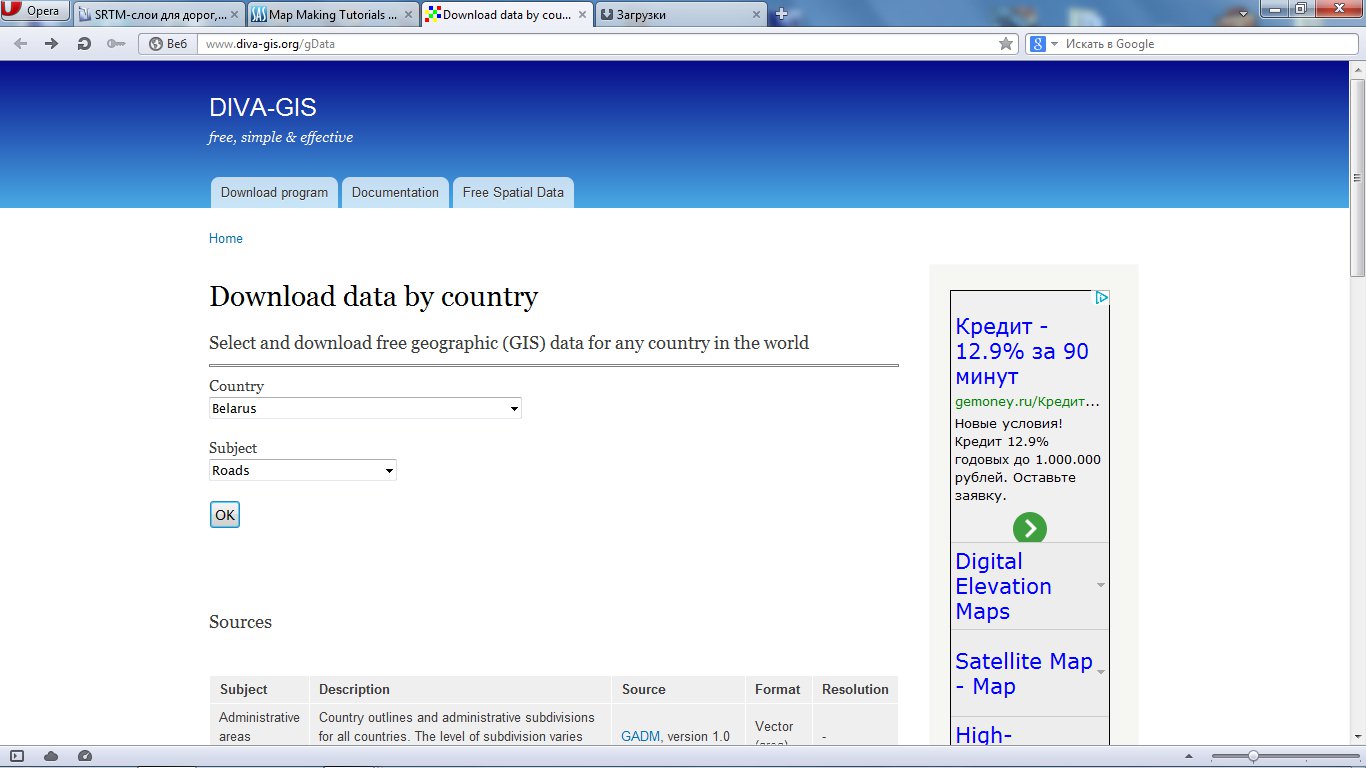The image size is (1366, 768).
Task: Follow the Home breadcrumb link
Action: (226, 239)
